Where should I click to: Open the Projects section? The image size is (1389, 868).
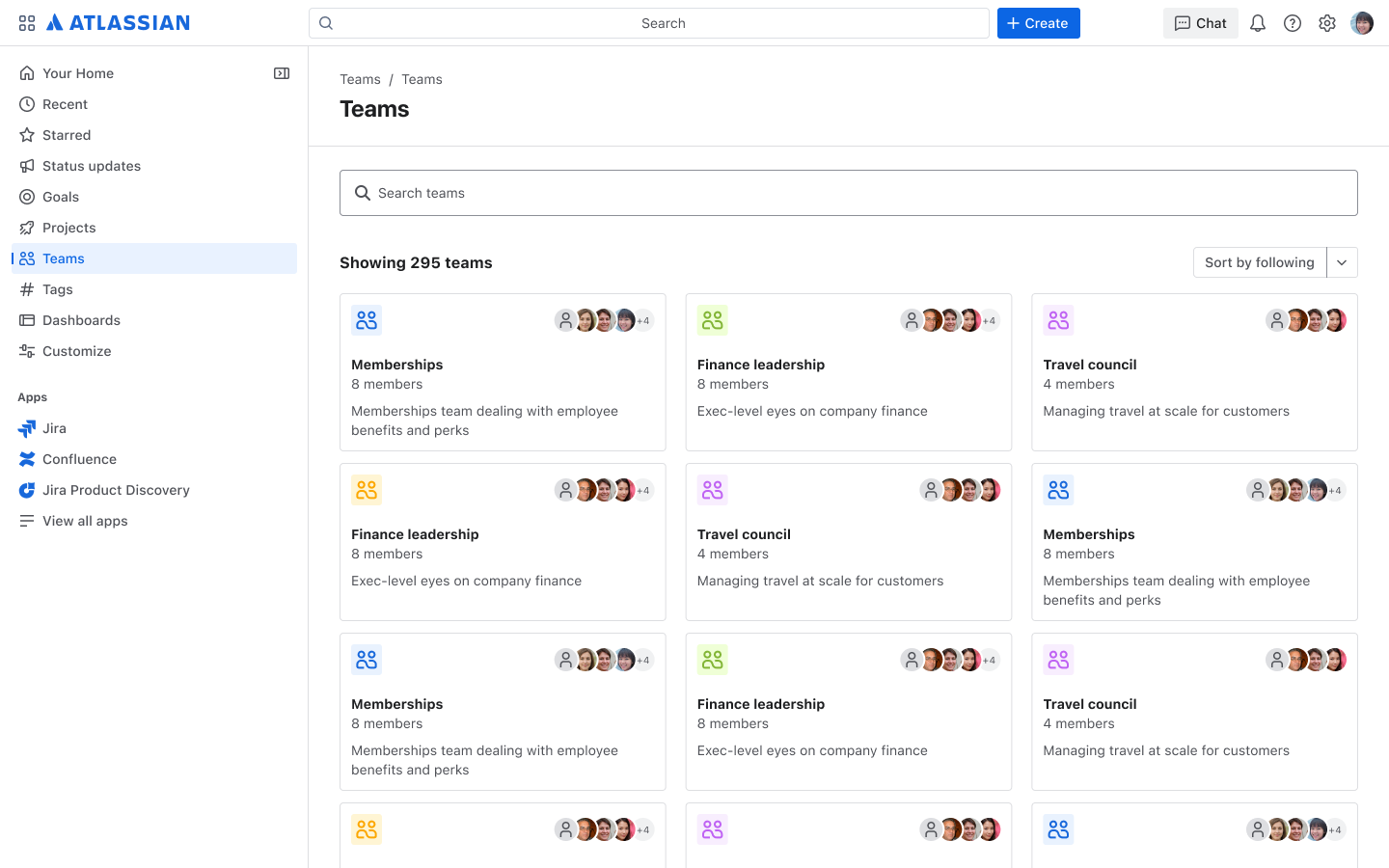pos(68,228)
